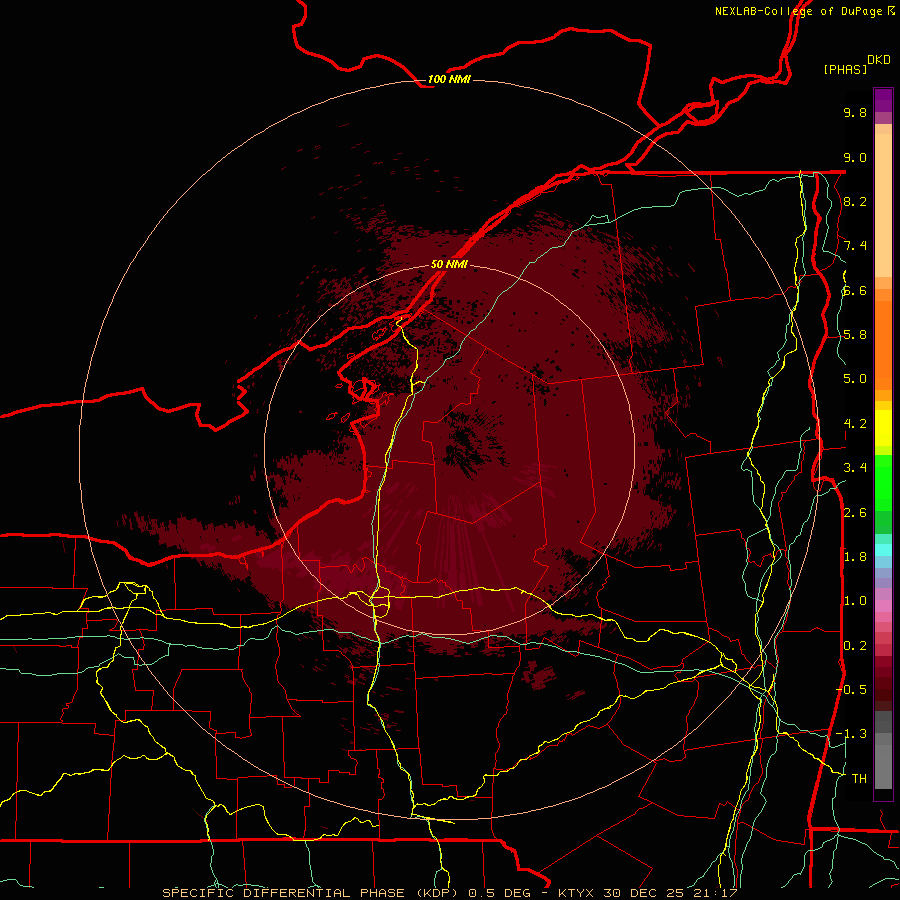This screenshot has height=900, width=900.
Task: Click the Specific Differential Phase (KDP) title text
Action: point(312,893)
